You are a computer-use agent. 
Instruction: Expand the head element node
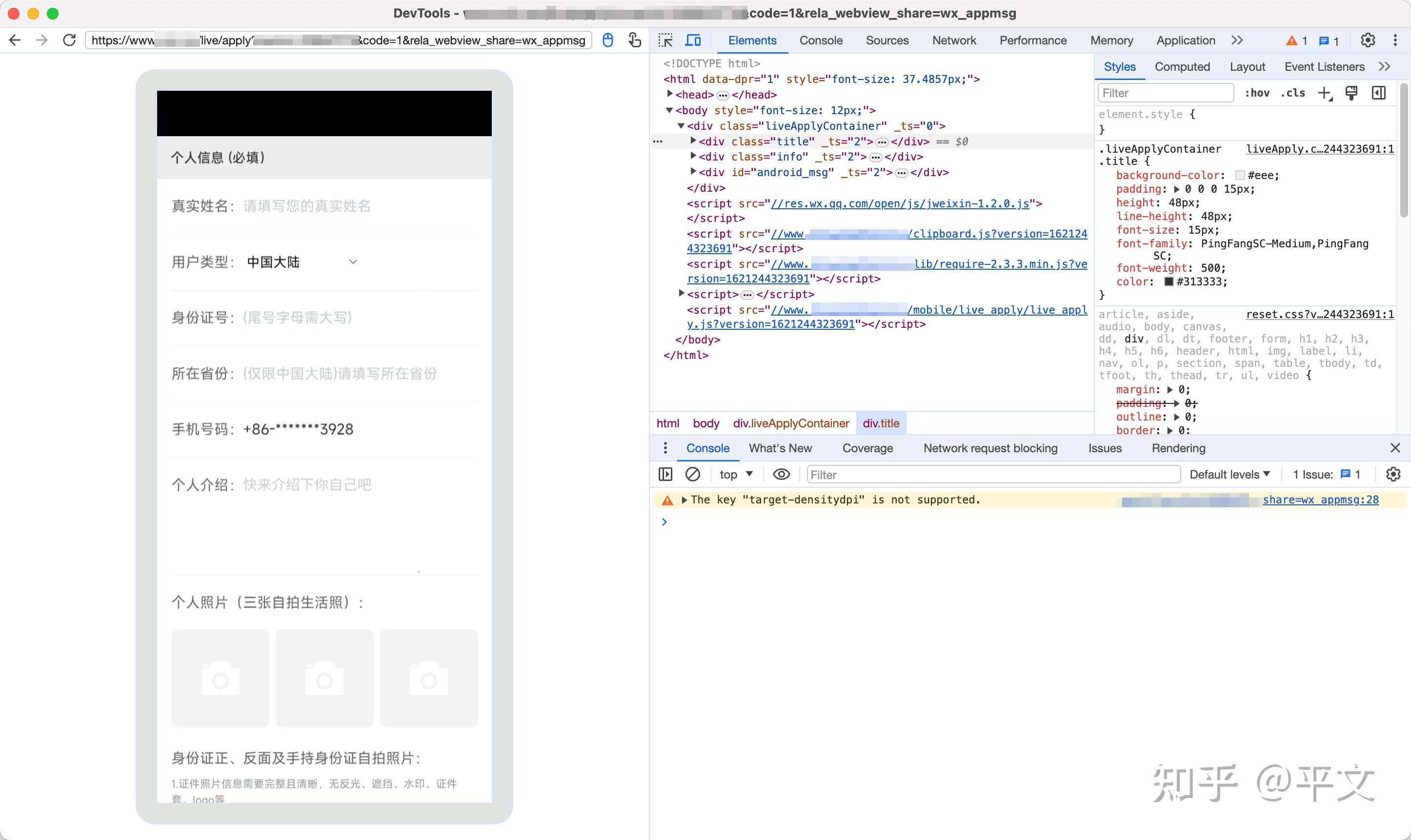(x=670, y=94)
